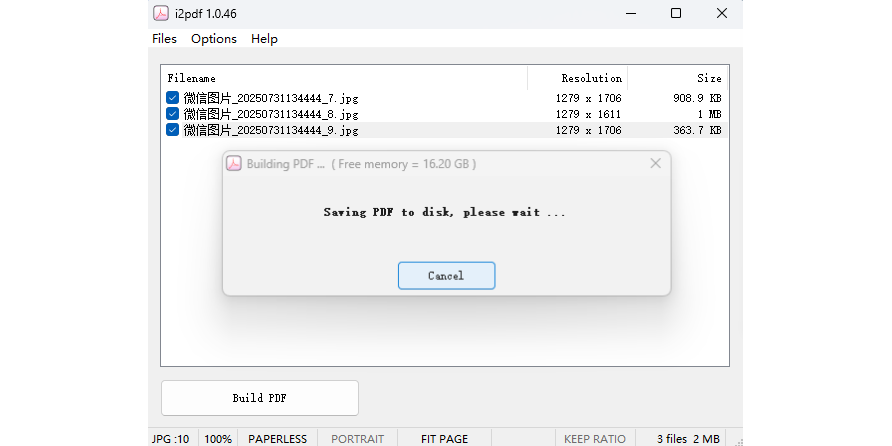Click the 100% scale status item
Viewport: 892px width, 446px height.
[218, 438]
